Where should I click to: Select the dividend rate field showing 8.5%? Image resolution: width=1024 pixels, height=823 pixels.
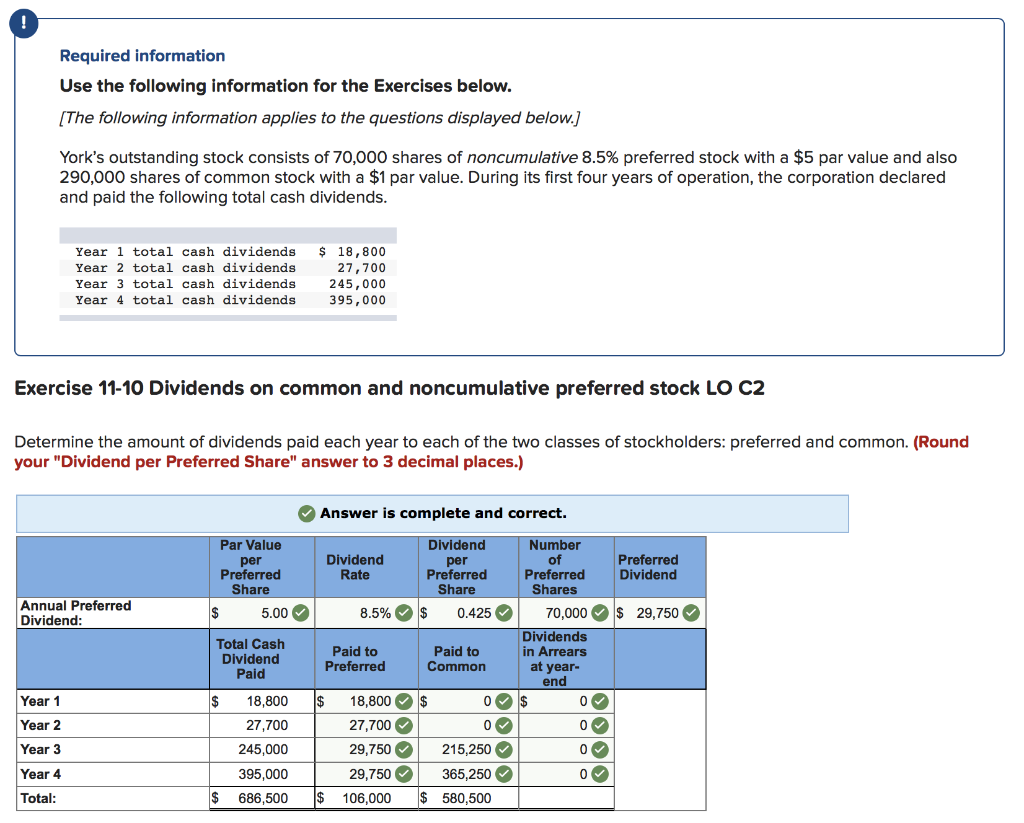pos(366,613)
